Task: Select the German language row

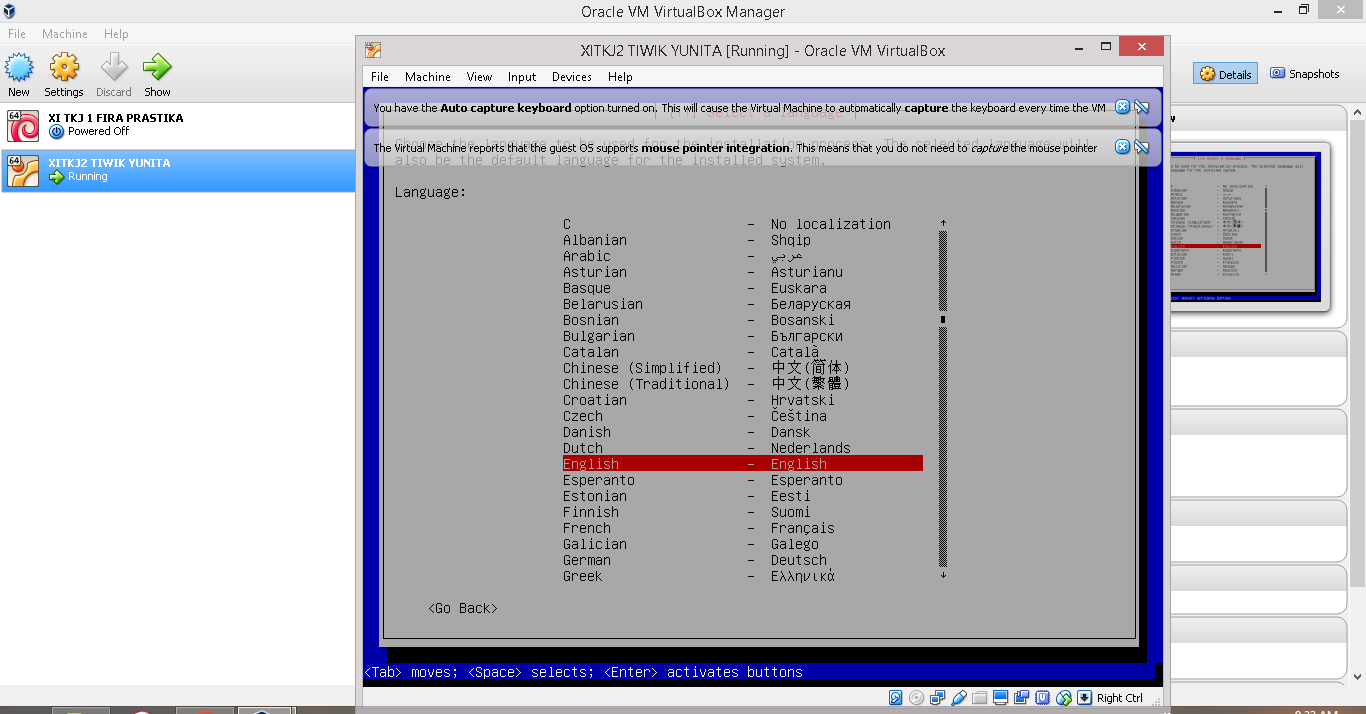Action: click(743, 560)
